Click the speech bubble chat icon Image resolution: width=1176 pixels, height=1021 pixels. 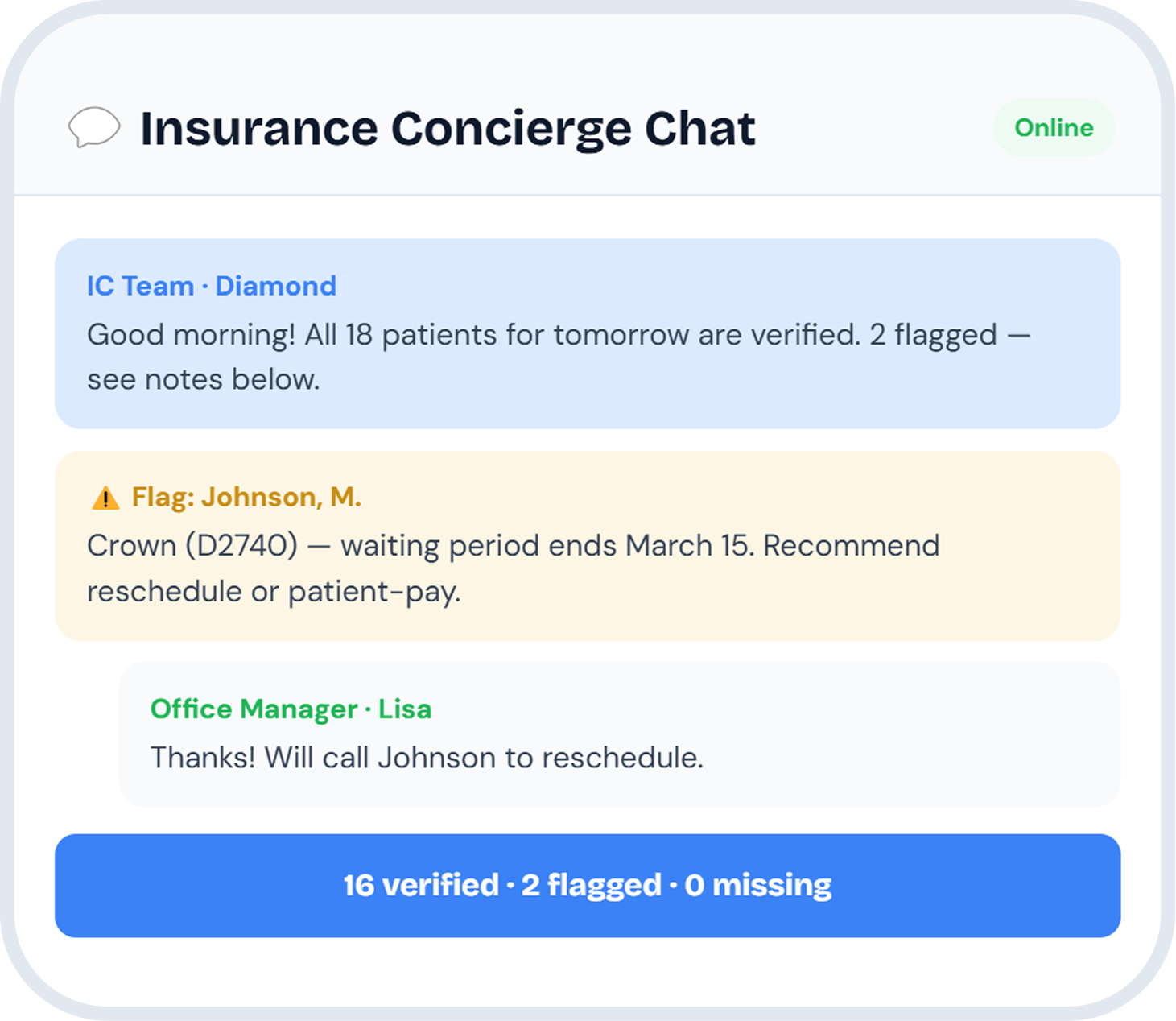(94, 127)
